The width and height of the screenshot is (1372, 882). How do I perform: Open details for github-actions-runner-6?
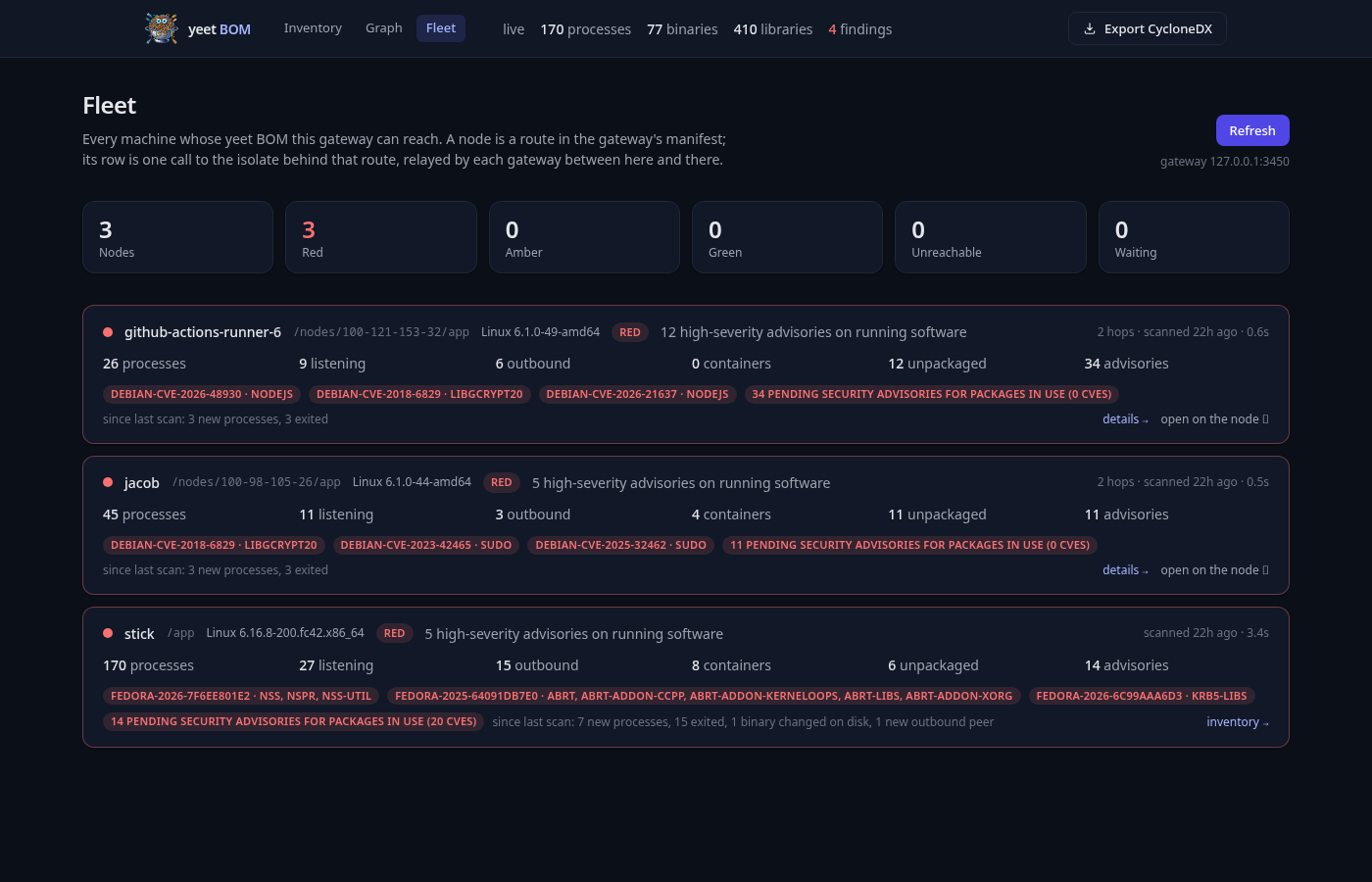pyautogui.click(x=1125, y=418)
